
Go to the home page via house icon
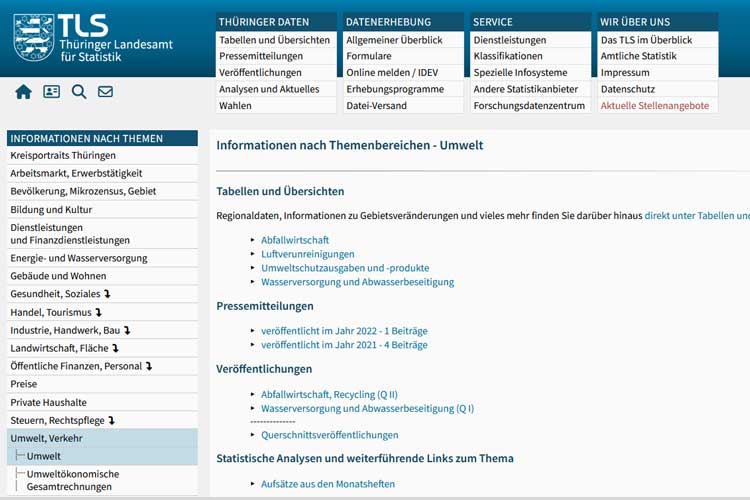(x=23, y=91)
